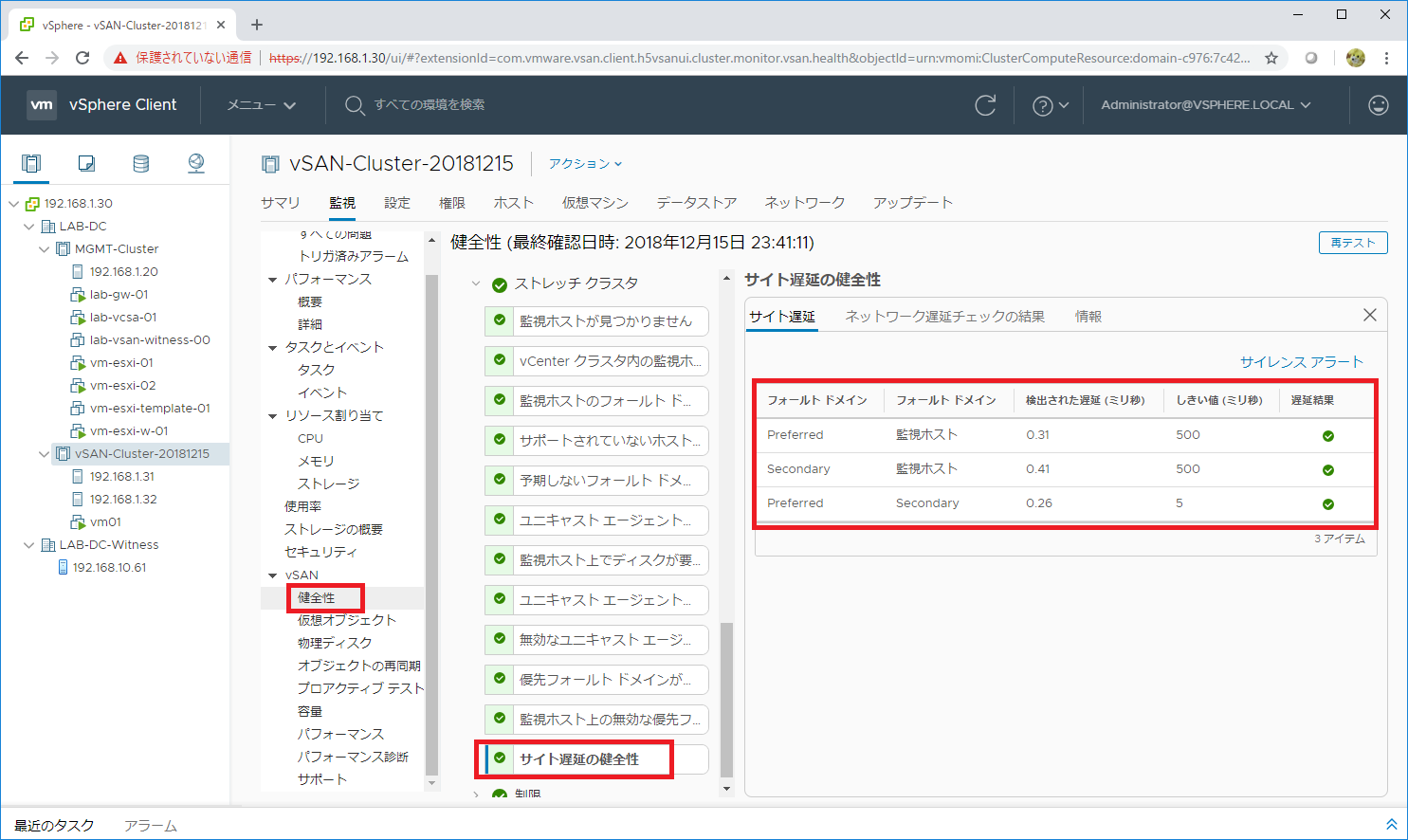Click latency result check in Secondary row
The height and width of the screenshot is (840, 1408).
tap(1328, 470)
